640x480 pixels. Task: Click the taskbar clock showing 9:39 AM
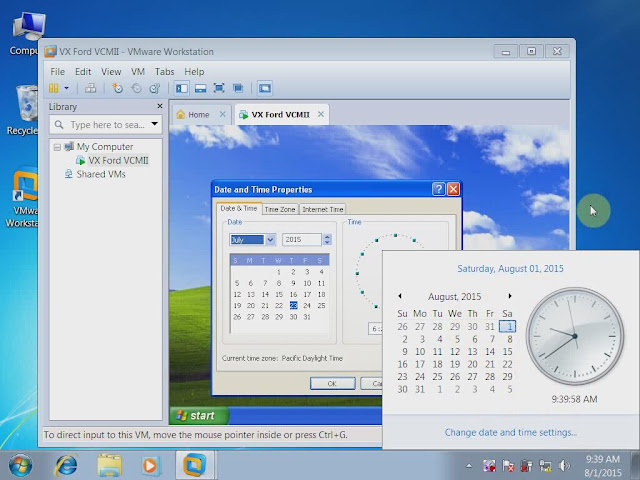tap(602, 466)
